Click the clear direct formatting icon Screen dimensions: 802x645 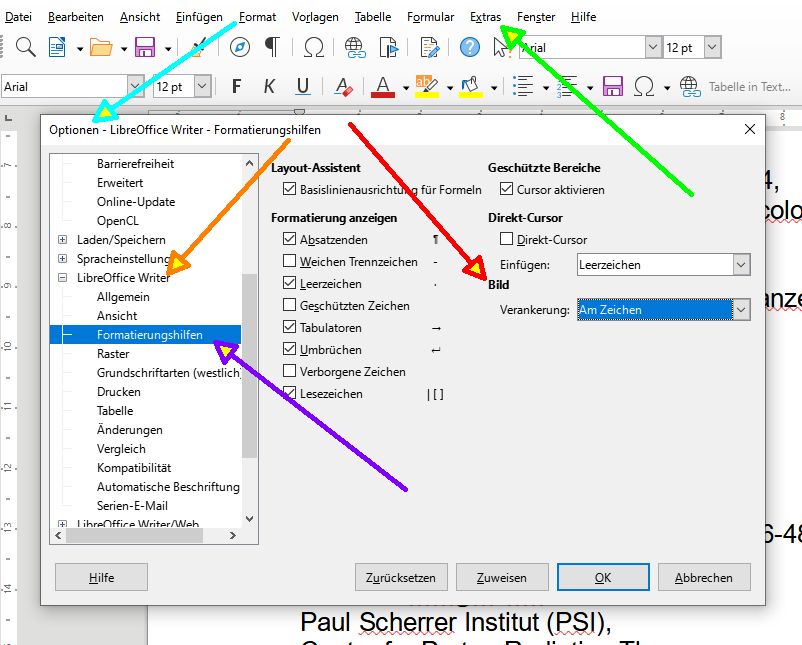point(344,86)
